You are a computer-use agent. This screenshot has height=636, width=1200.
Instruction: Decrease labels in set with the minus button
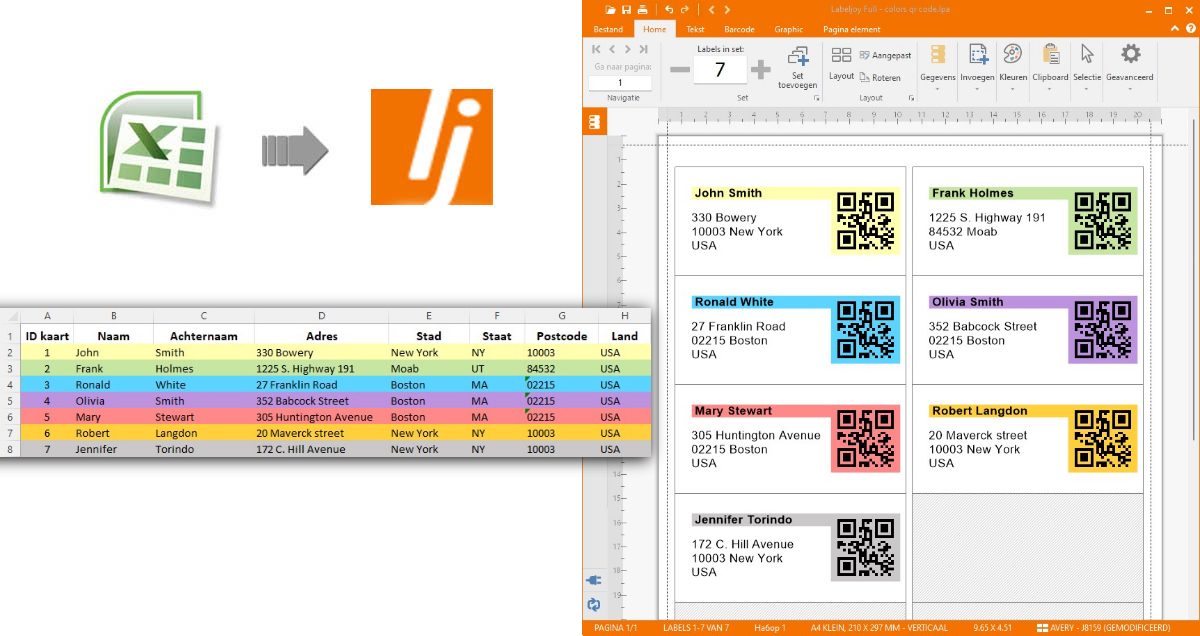680,69
